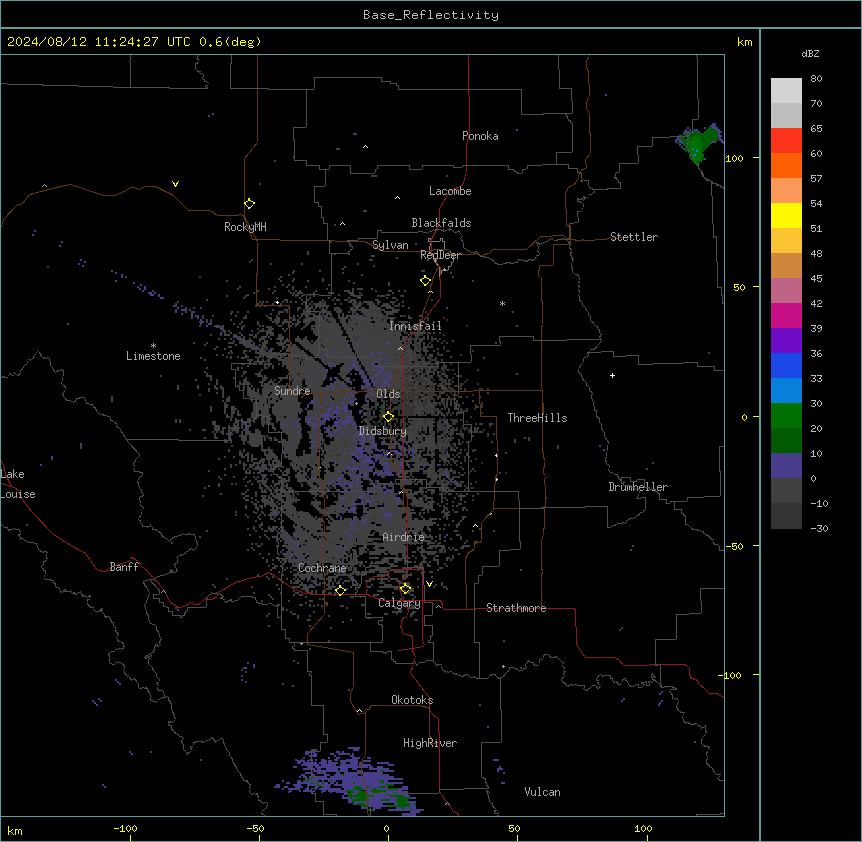862x842 pixels.
Task: Click the Sundre town label
Action: (x=292, y=391)
